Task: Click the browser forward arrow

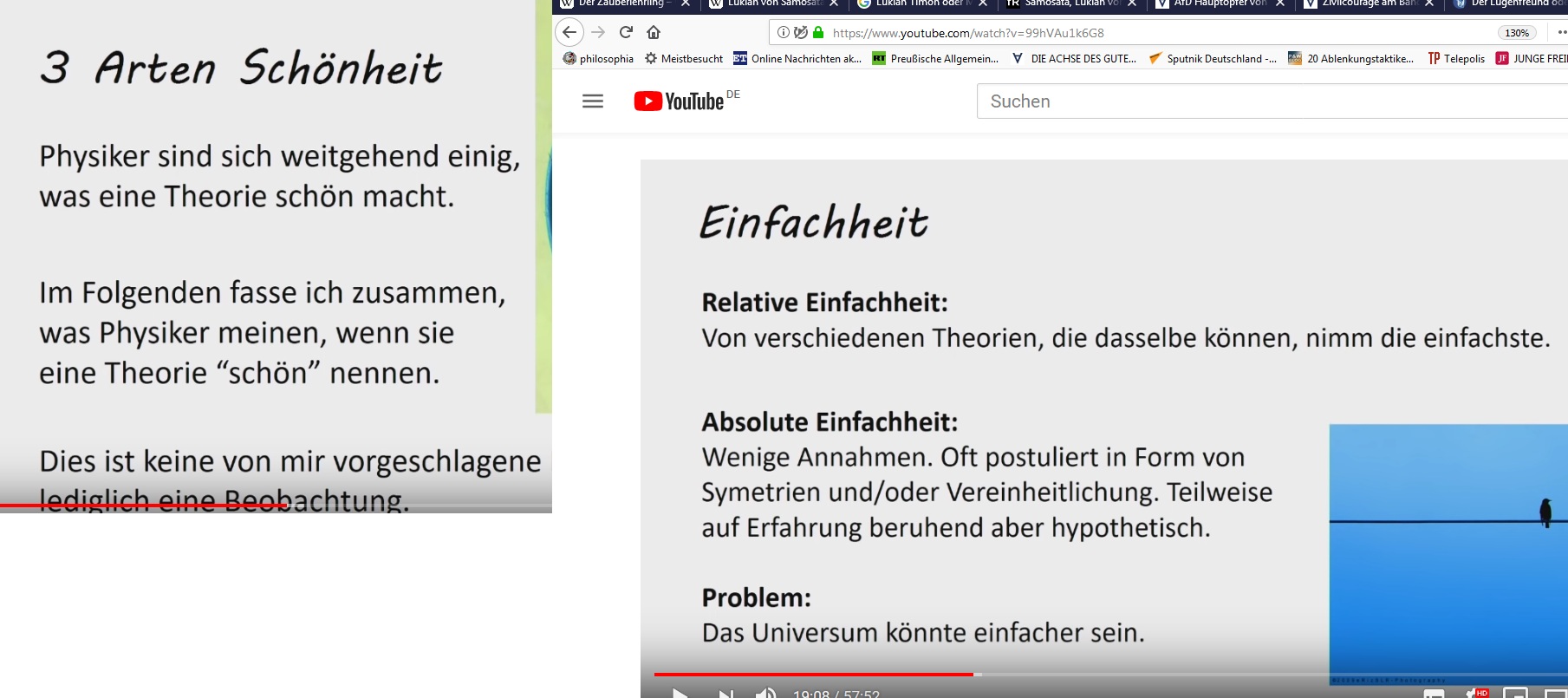Action: 598,32
